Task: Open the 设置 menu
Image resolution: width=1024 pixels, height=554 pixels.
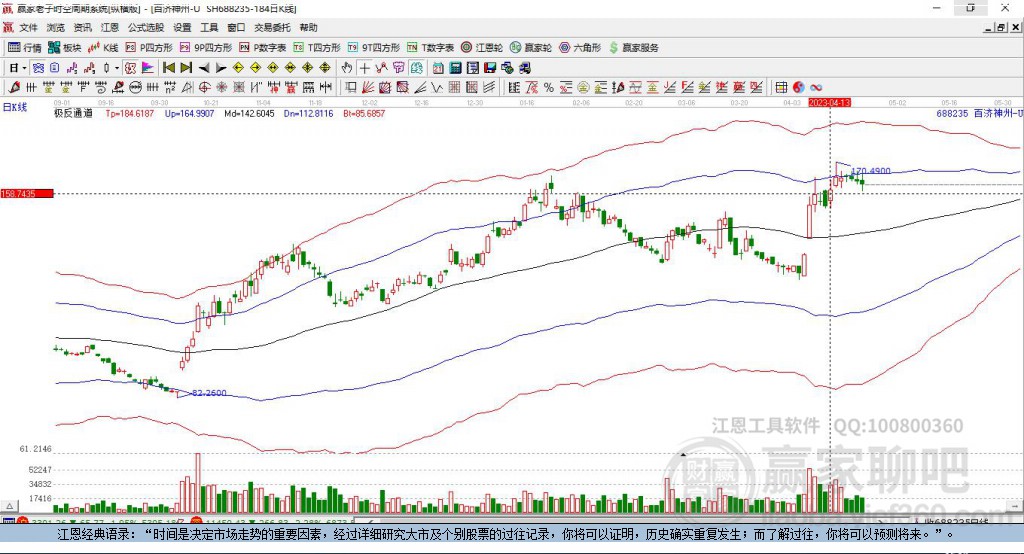Action: click(182, 27)
